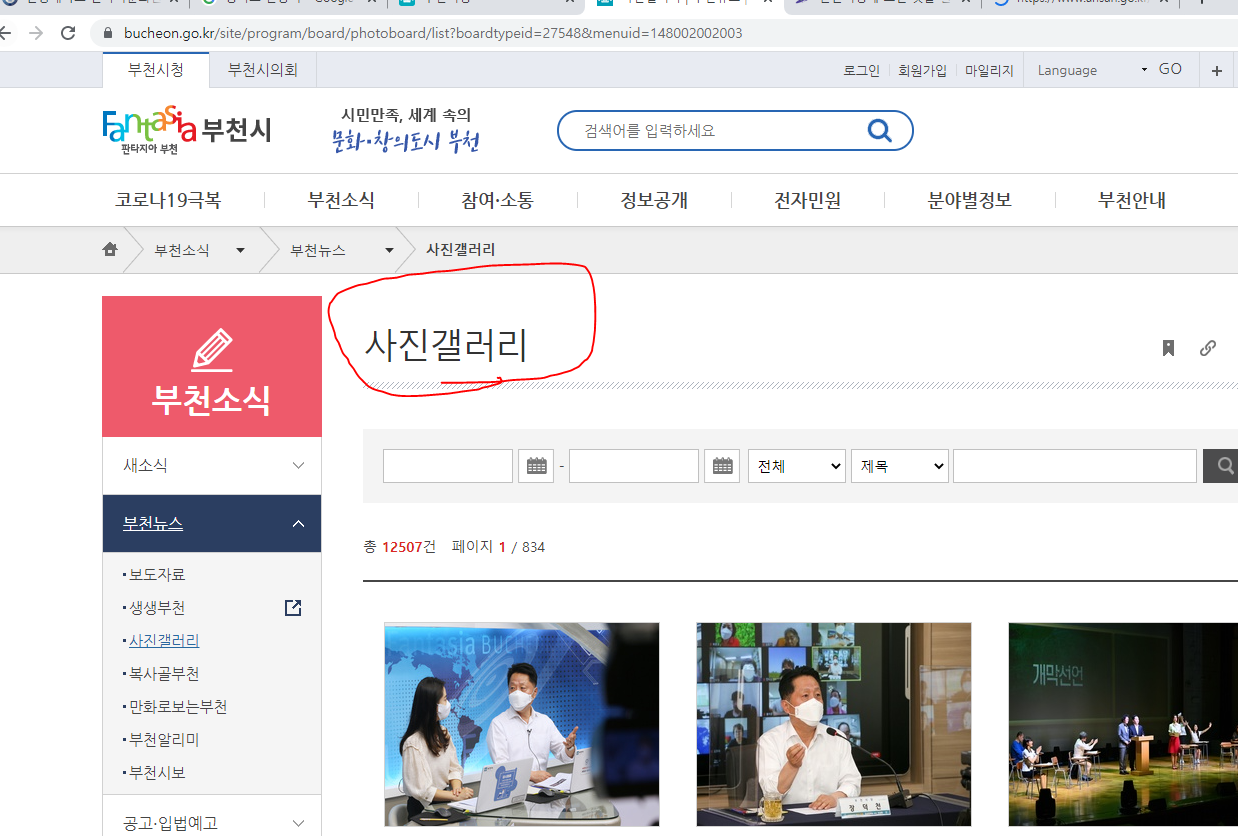Open 보도자료 in the sidebar
Screen dimensions: 1238x836
click(157, 574)
